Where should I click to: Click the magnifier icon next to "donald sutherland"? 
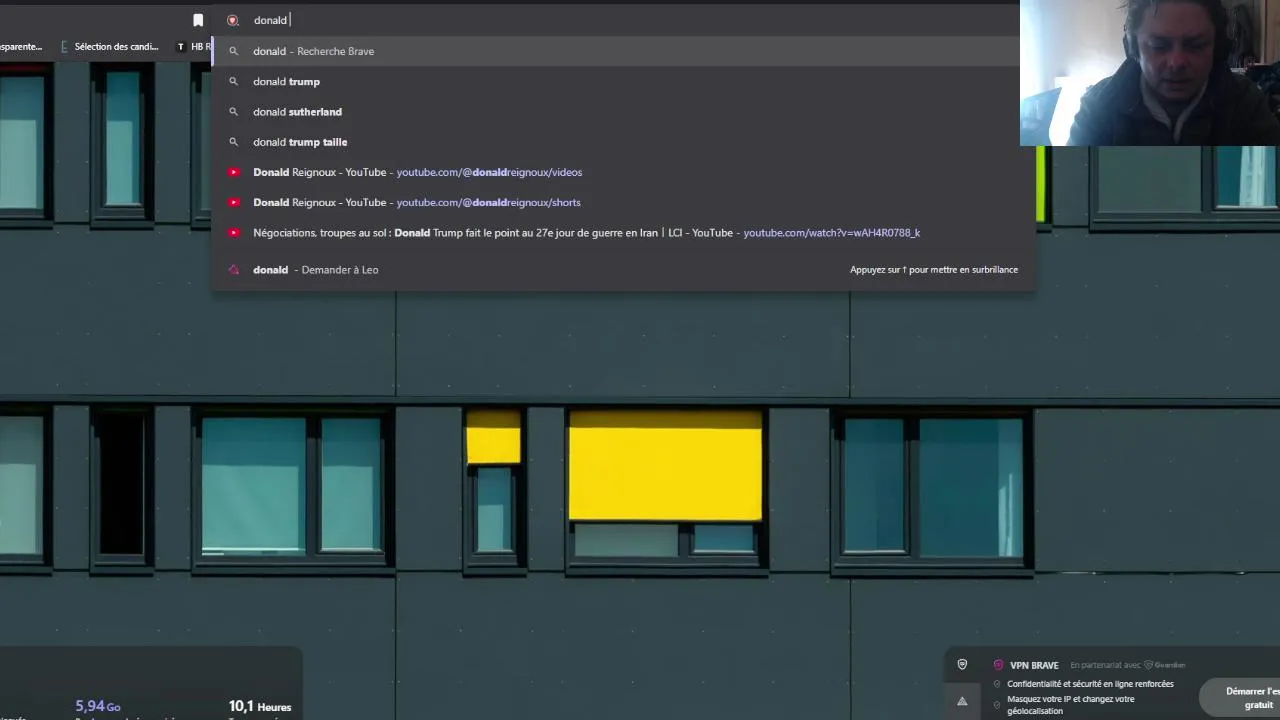tap(233, 112)
